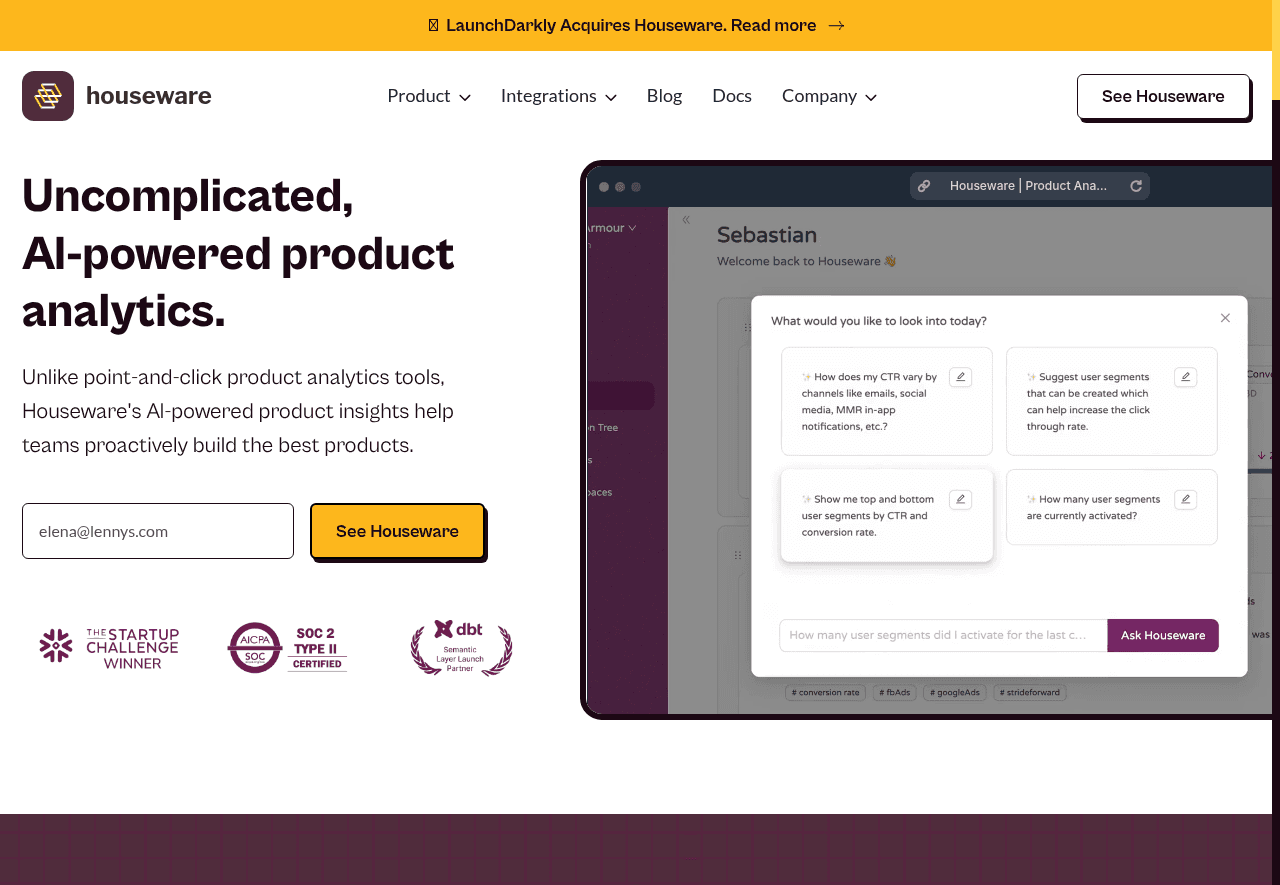Click the email address input field
1280x885 pixels.
pos(158,531)
